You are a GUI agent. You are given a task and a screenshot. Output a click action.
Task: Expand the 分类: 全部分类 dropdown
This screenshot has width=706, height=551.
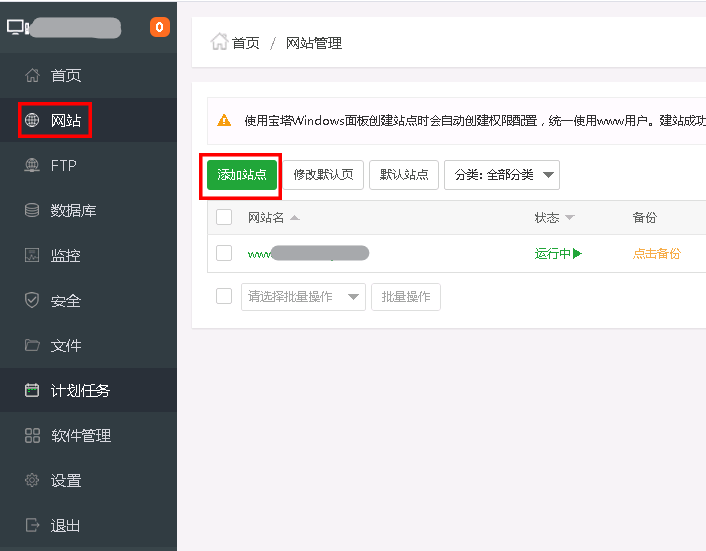point(502,175)
